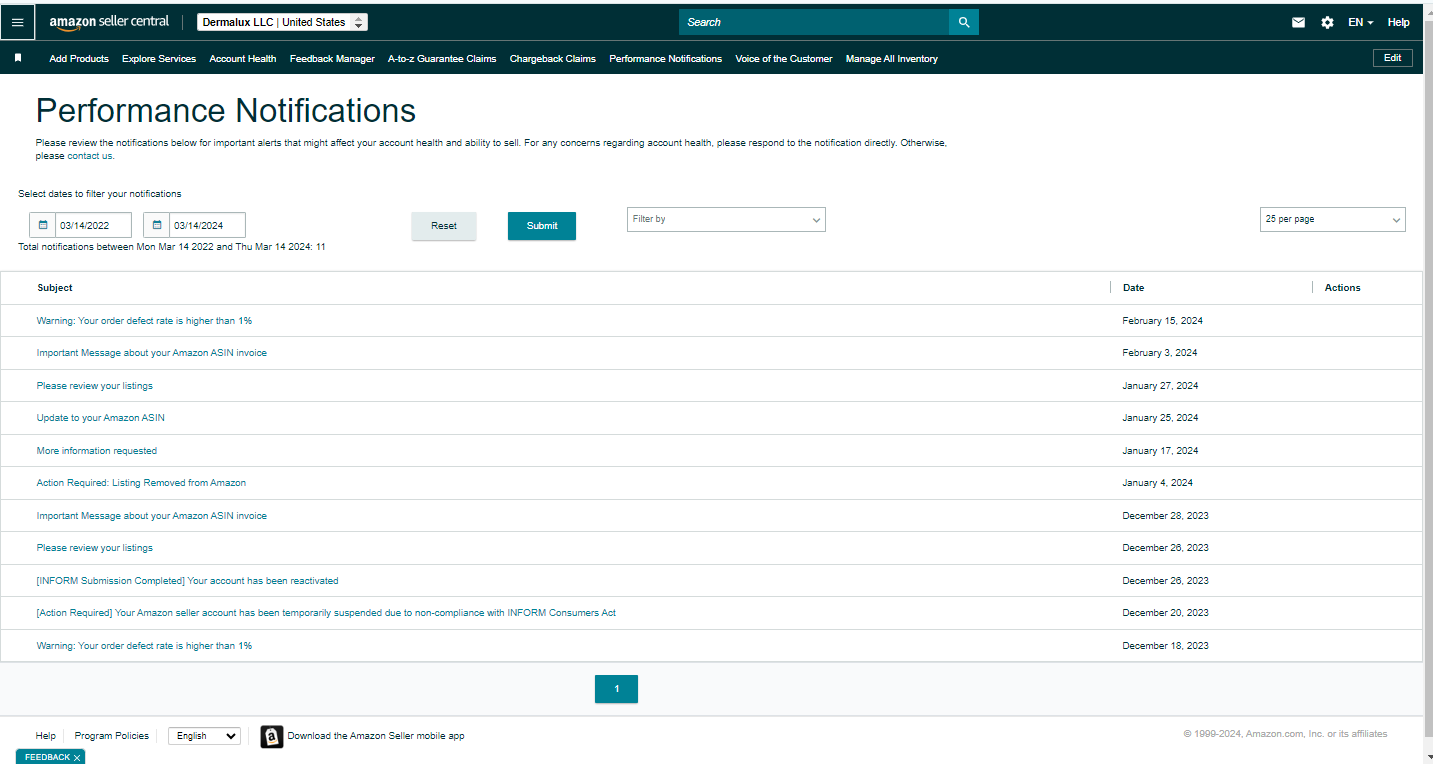Open the end date calendar icon

point(157,225)
